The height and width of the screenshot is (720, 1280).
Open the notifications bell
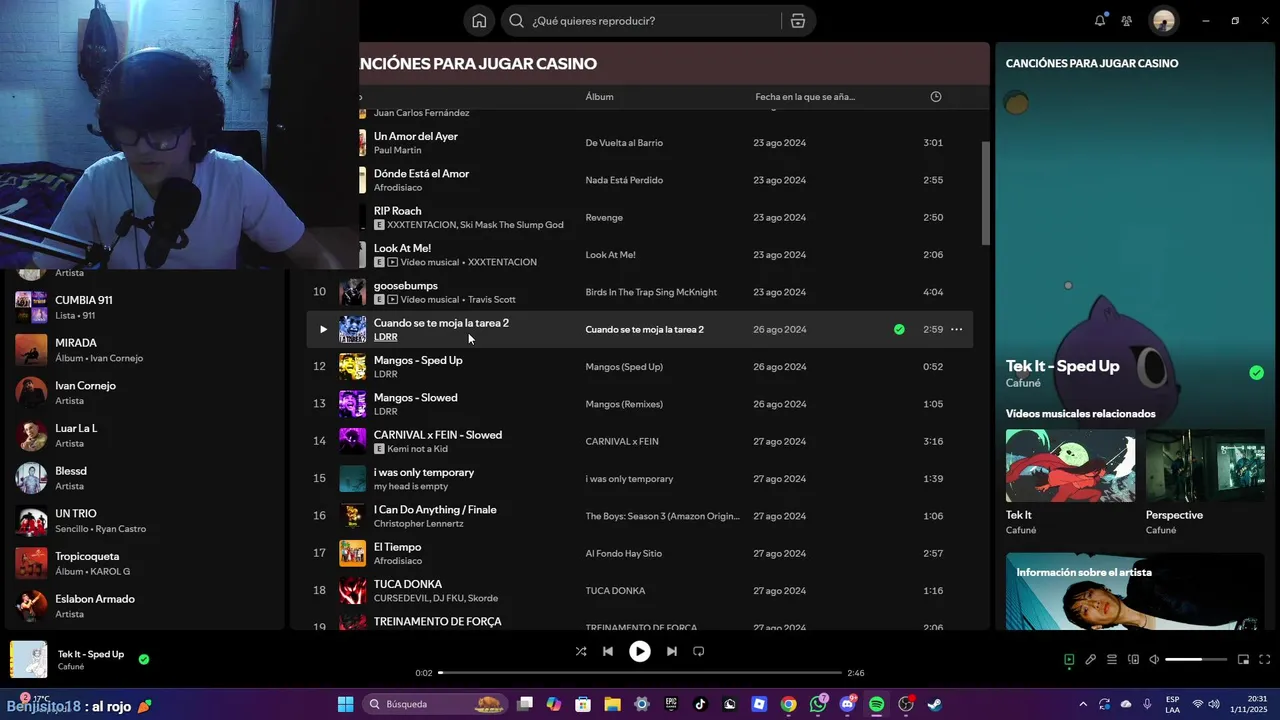(1100, 20)
